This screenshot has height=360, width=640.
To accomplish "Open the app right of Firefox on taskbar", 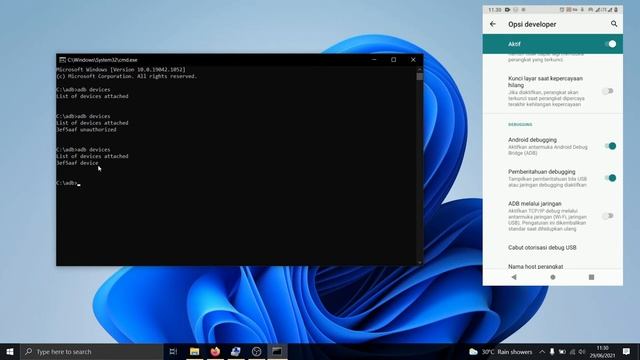I will click(x=236, y=351).
